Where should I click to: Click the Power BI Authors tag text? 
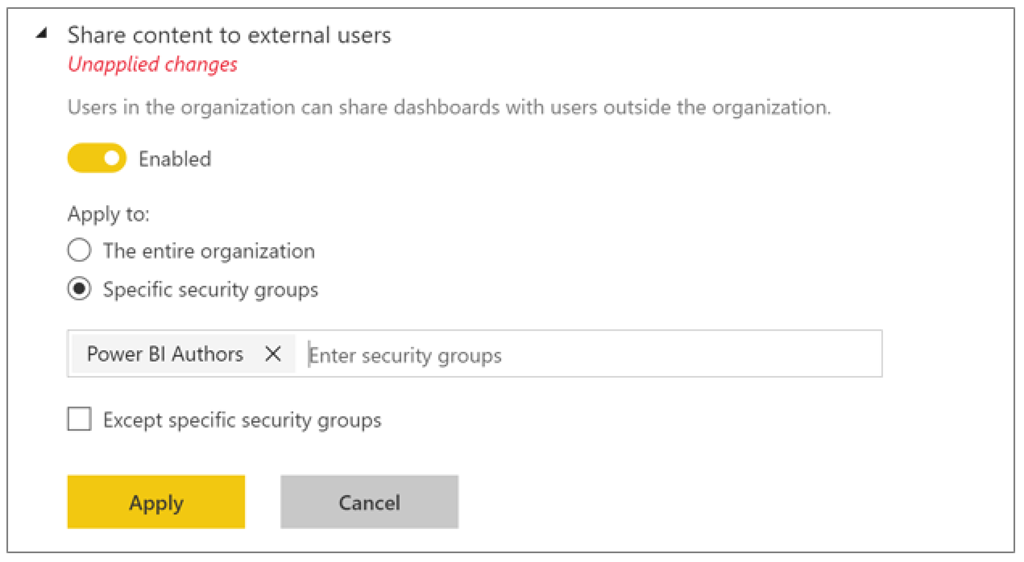pyautogui.click(x=165, y=354)
